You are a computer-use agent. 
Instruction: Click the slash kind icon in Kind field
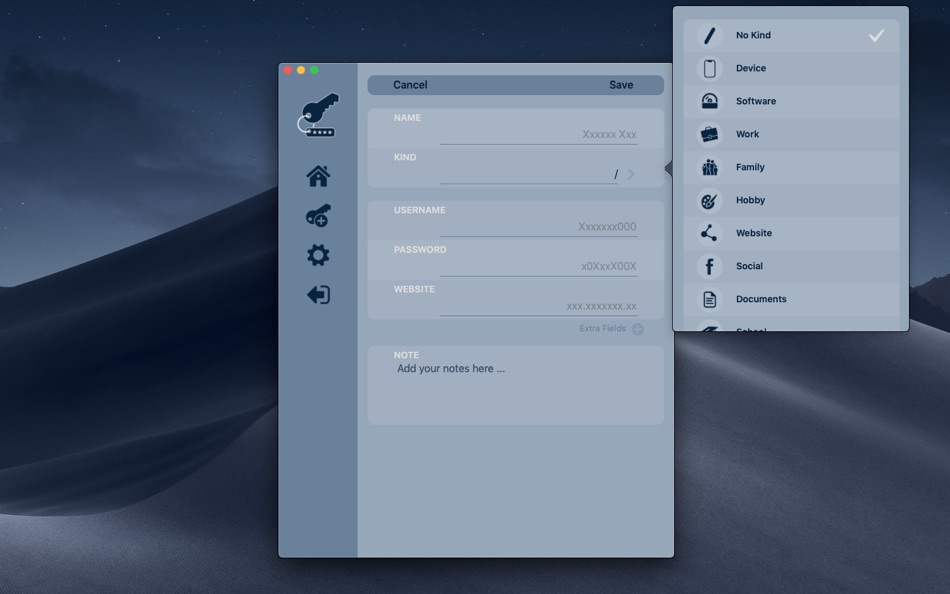tap(616, 175)
